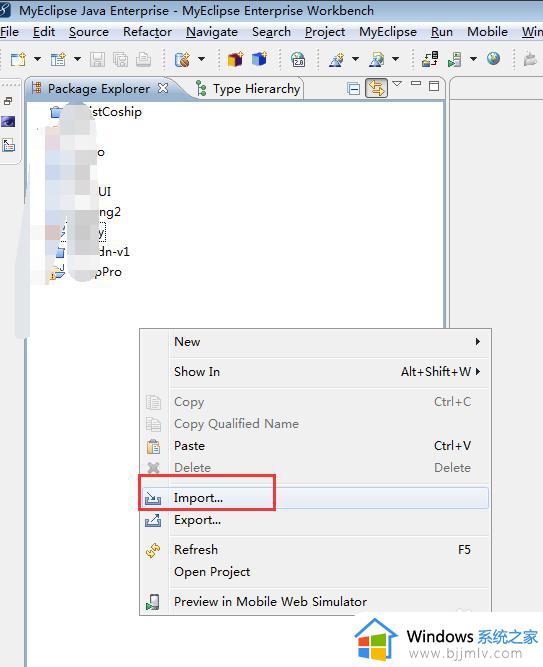Open the Refactor menu
This screenshot has height=667, width=543.
[x=147, y=32]
